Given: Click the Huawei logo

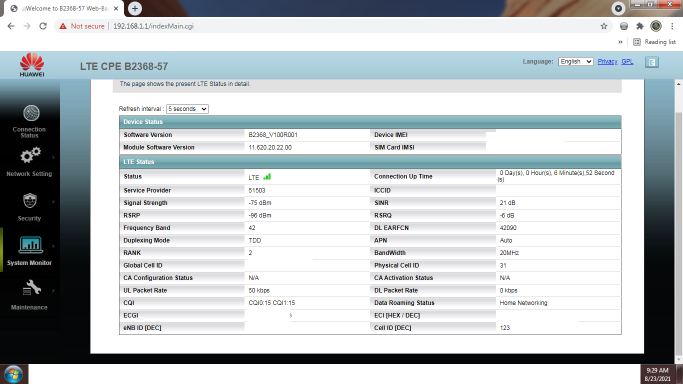Looking at the screenshot, I should point(32,65).
